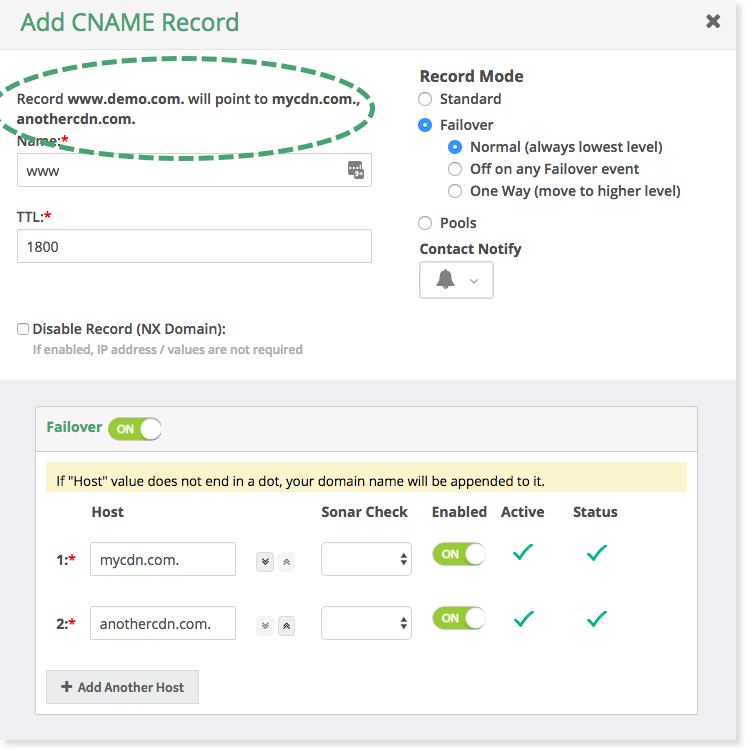Click the Add Another Host button
This screenshot has height=750, width=746.
pyautogui.click(x=122, y=687)
